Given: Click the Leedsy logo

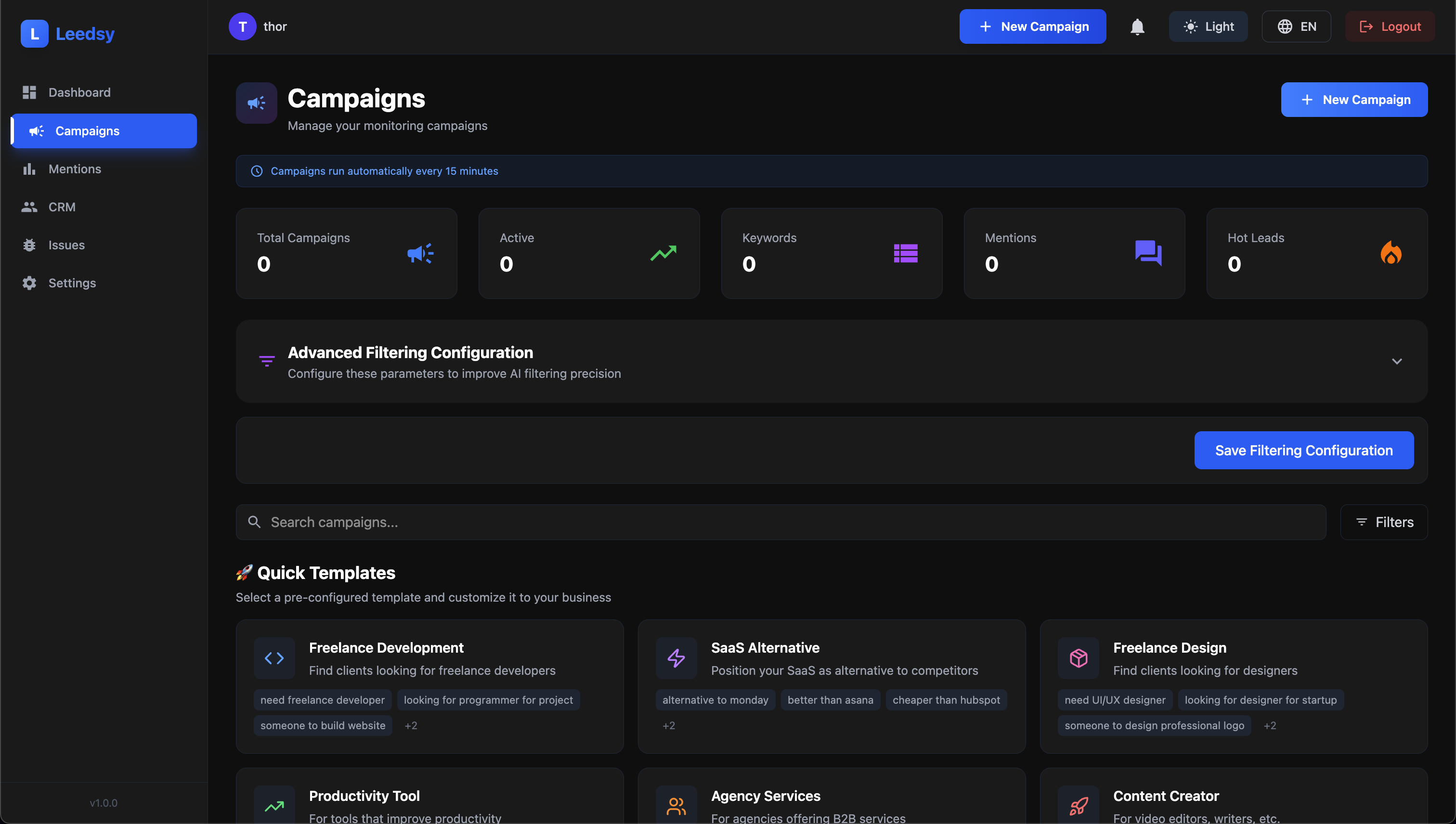Looking at the screenshot, I should coord(68,33).
